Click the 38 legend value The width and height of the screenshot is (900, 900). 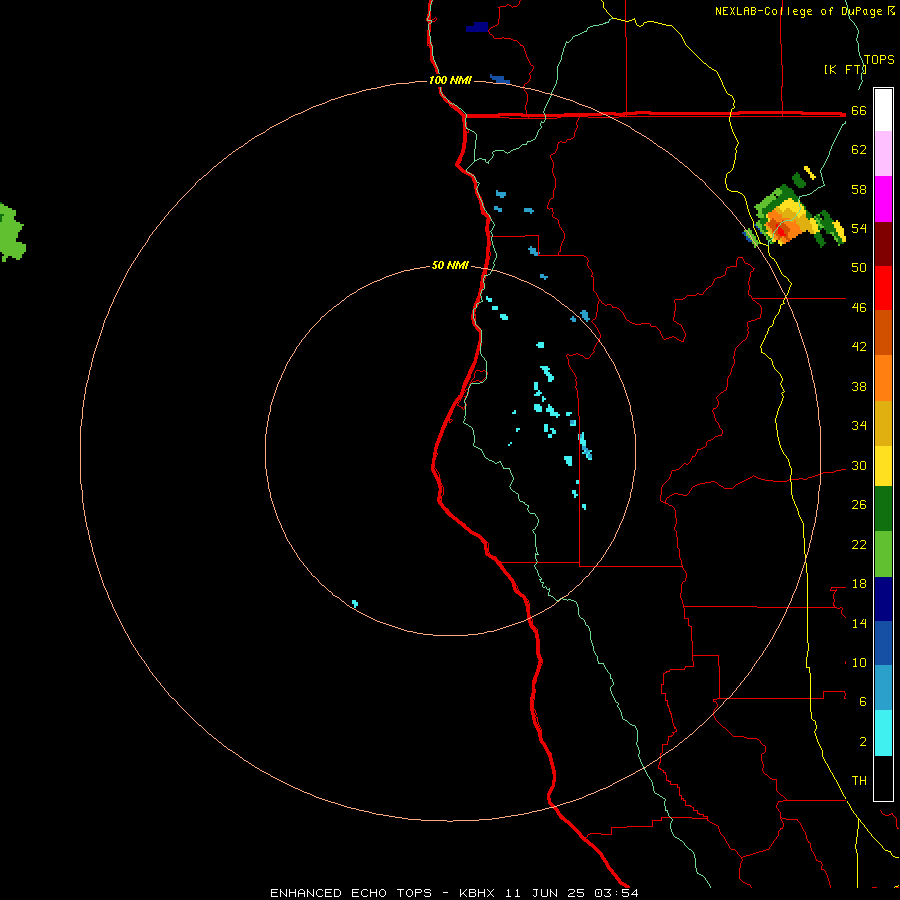859,386
